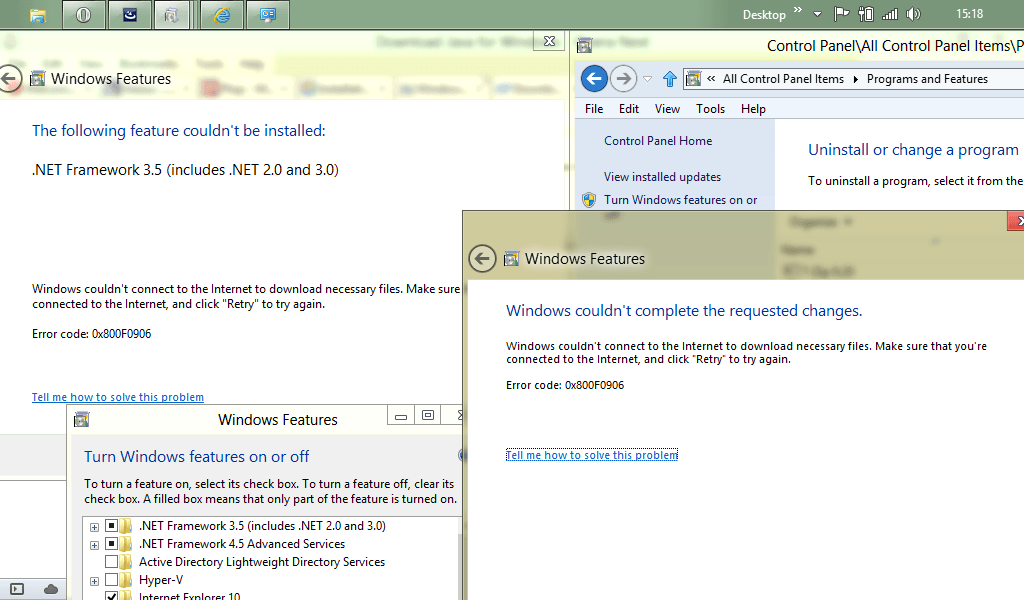Open the Desktop toolbar on the taskbar
Screen dimensions: 1024x600
pyautogui.click(x=763, y=14)
